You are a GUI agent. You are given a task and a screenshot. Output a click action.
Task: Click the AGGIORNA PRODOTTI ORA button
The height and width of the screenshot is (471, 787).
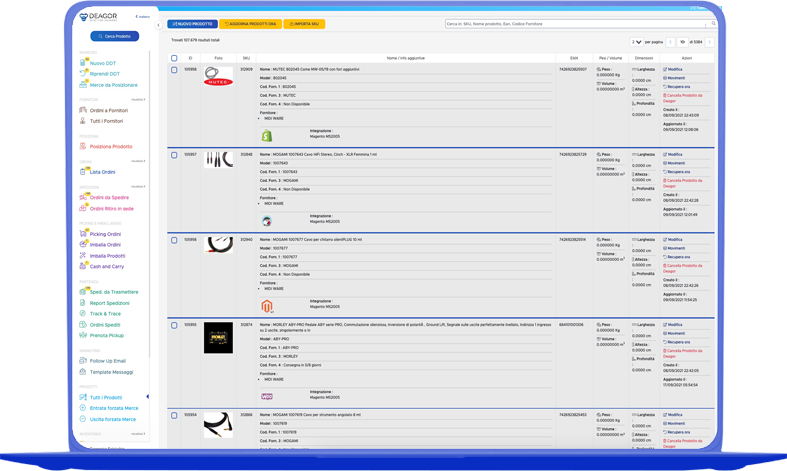tap(250, 24)
